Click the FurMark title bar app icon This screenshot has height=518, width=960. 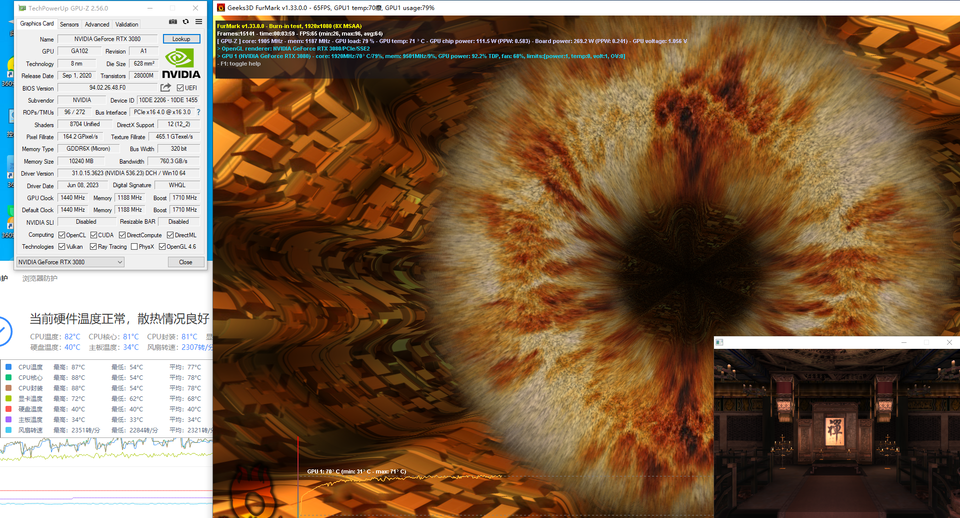point(220,8)
